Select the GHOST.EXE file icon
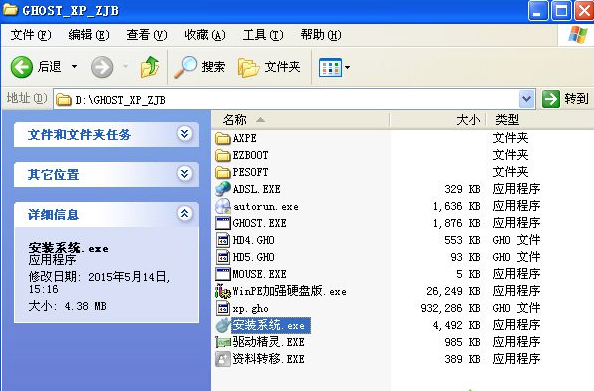 [x=223, y=223]
